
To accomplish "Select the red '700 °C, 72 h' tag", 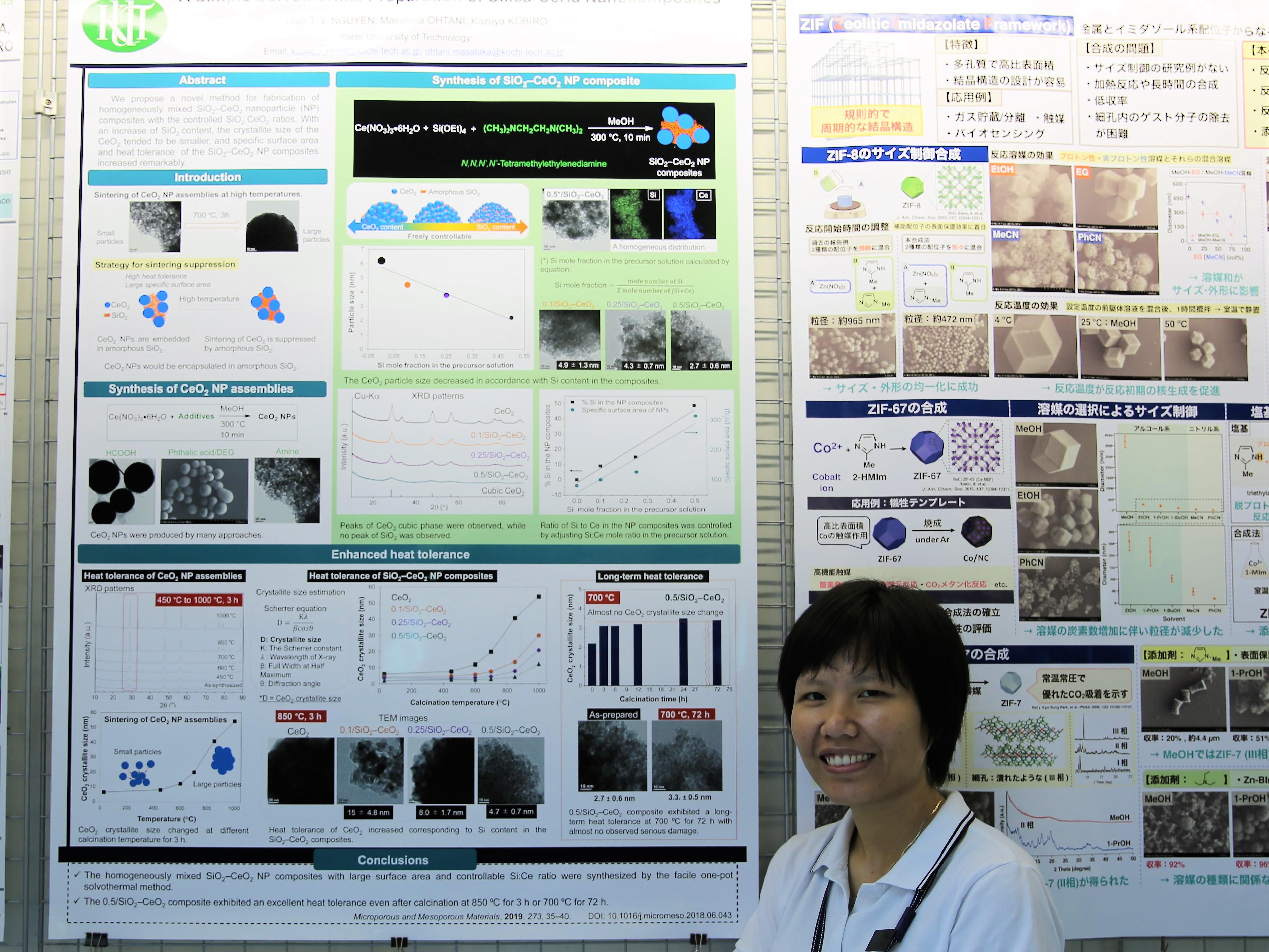I will point(685,714).
